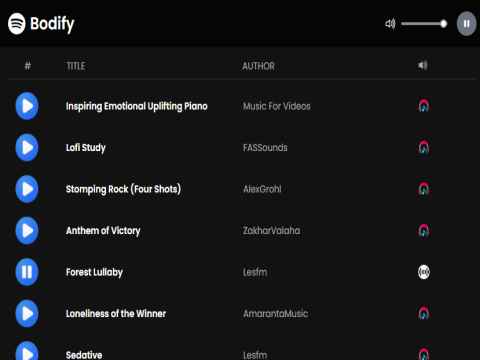This screenshot has height=360, width=480.
Task: Mute audio with the header speaker icon
Action: click(x=390, y=24)
